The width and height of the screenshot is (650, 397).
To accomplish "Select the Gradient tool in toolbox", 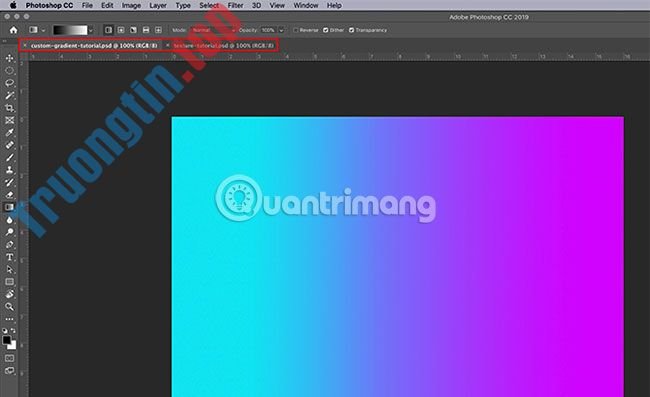I will 10,207.
